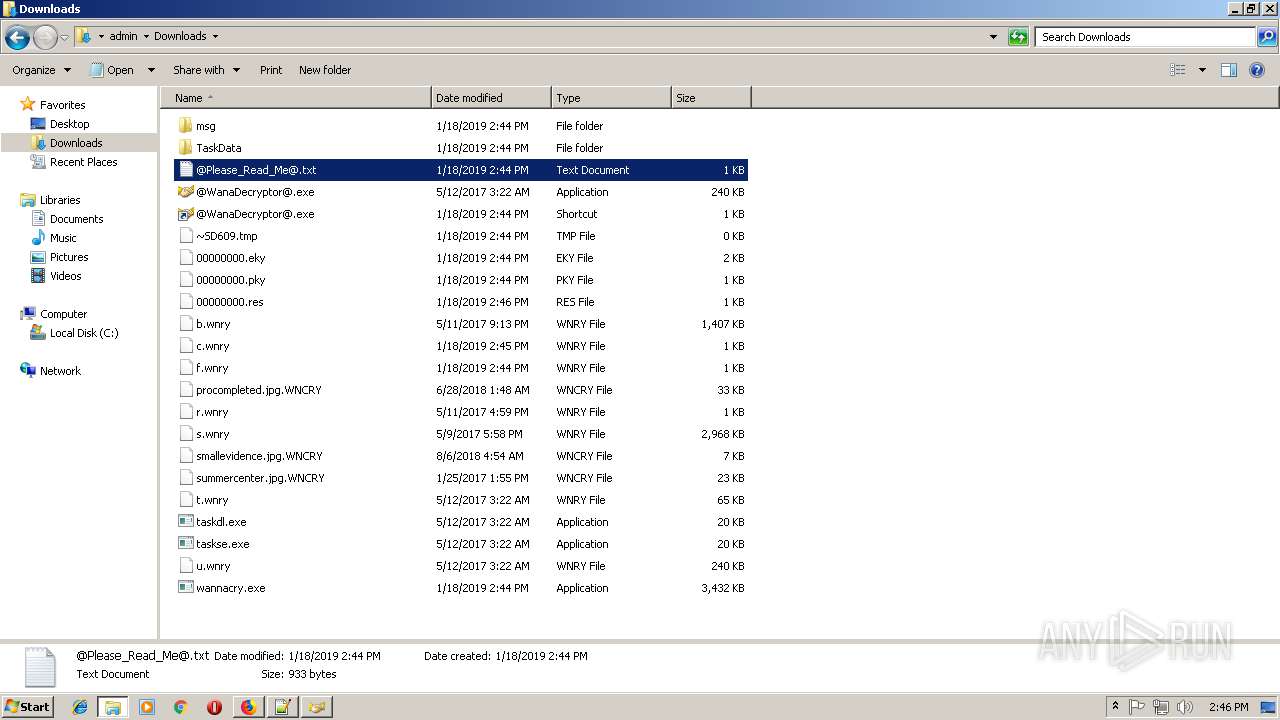Launch Opera from taskbar
Screen dimensions: 1280x720
pos(214,707)
